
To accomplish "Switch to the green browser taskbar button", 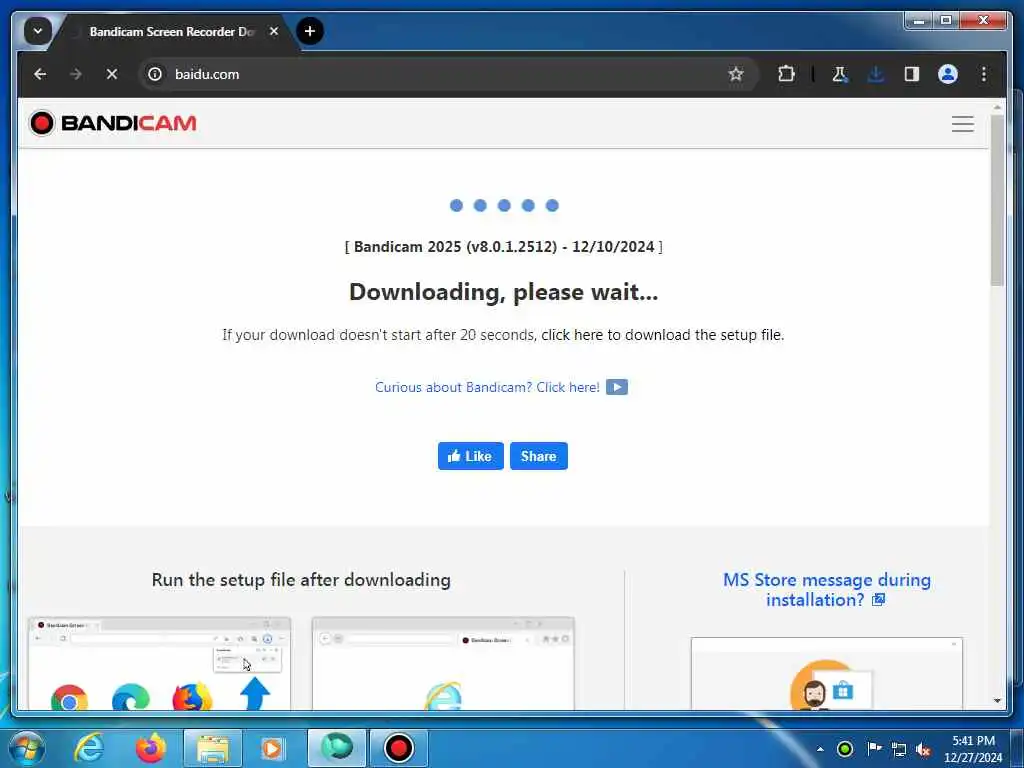I will pyautogui.click(x=337, y=748).
